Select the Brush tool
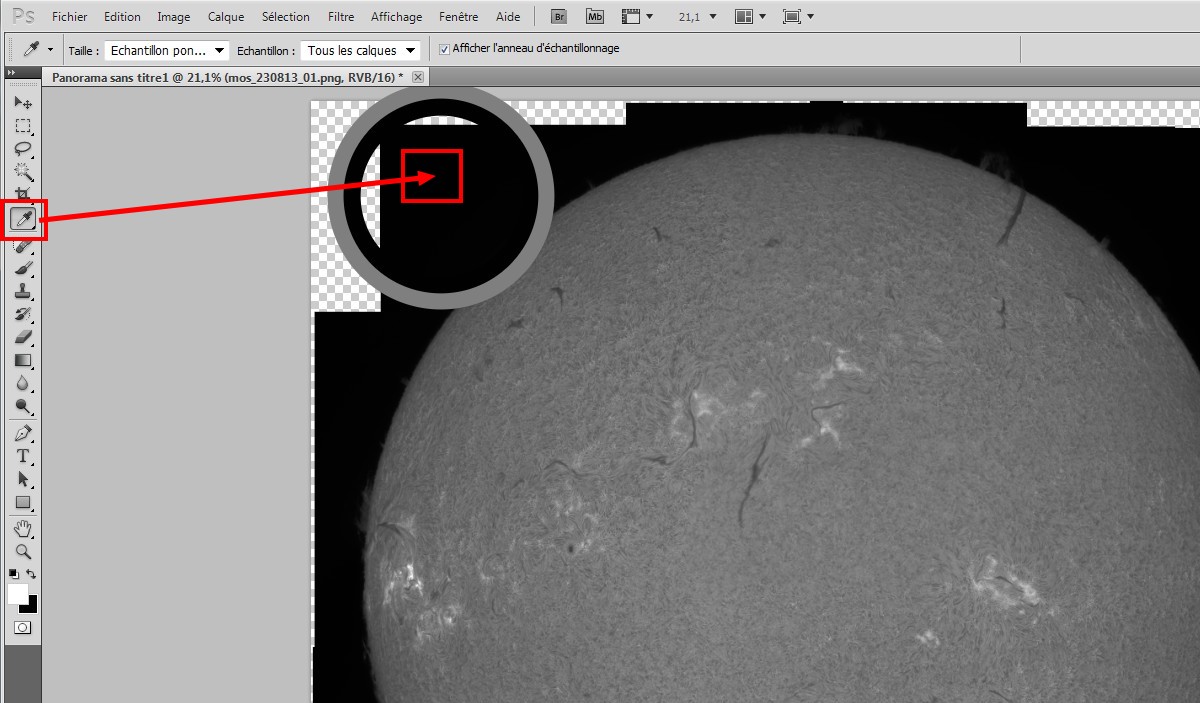The image size is (1200, 703). (x=22, y=268)
